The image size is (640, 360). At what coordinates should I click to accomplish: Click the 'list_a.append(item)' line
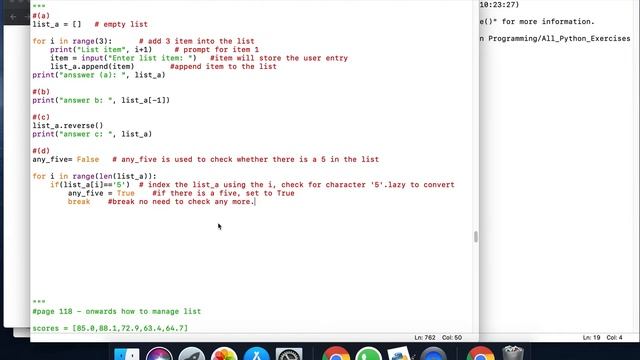coord(92,67)
